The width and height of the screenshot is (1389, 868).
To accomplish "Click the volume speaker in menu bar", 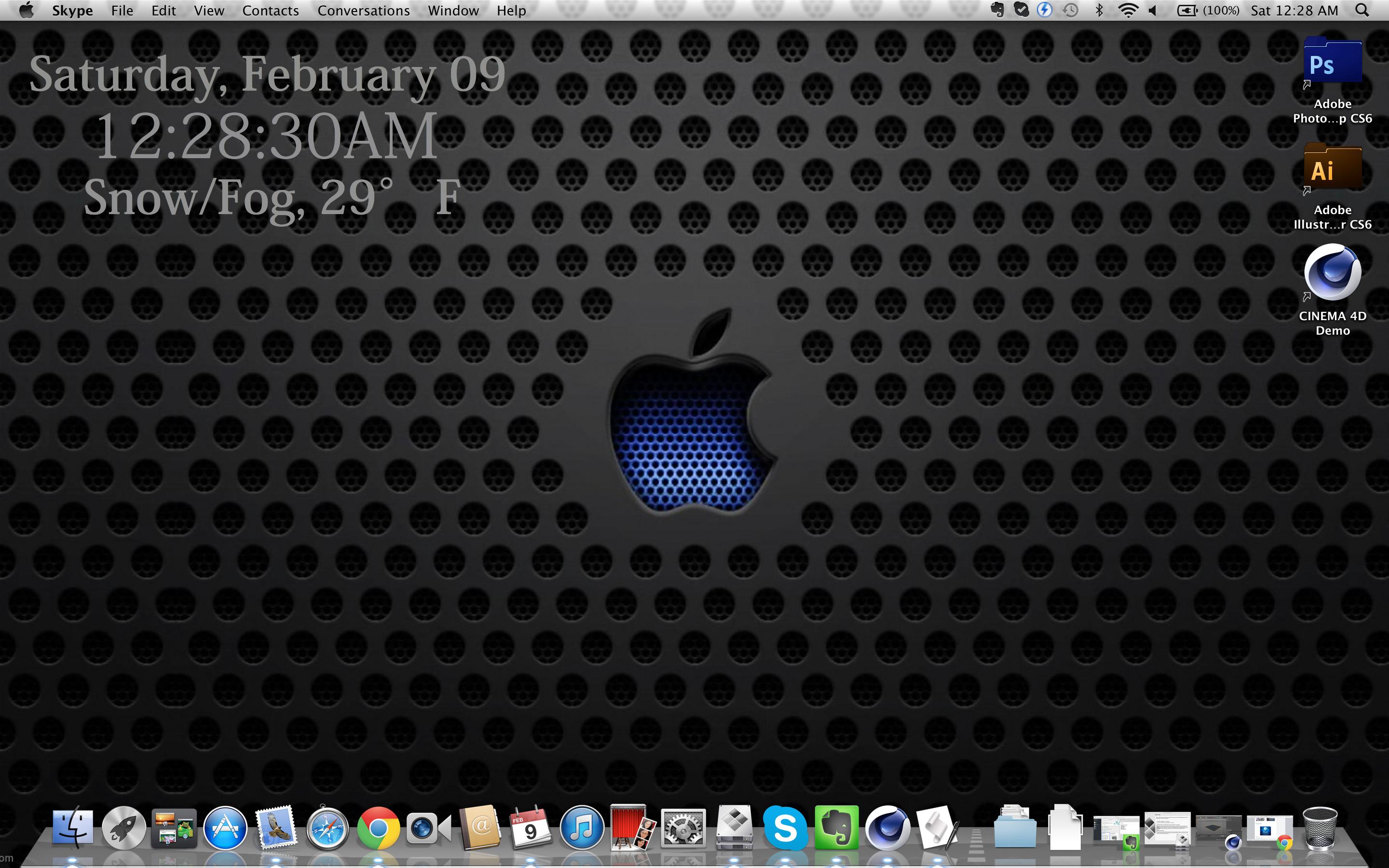I will 1153,10.
